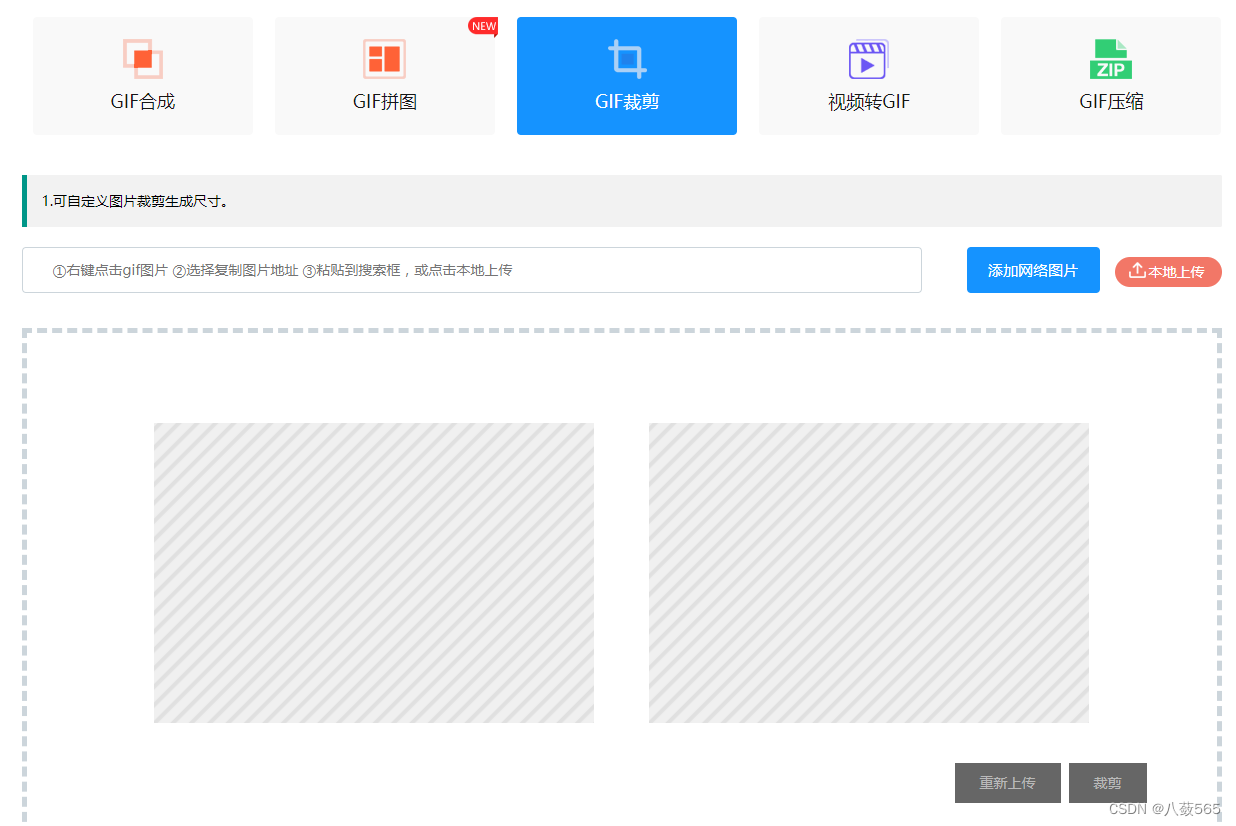Click the red NEW badge
The height and width of the screenshot is (826, 1236).
coord(483,26)
